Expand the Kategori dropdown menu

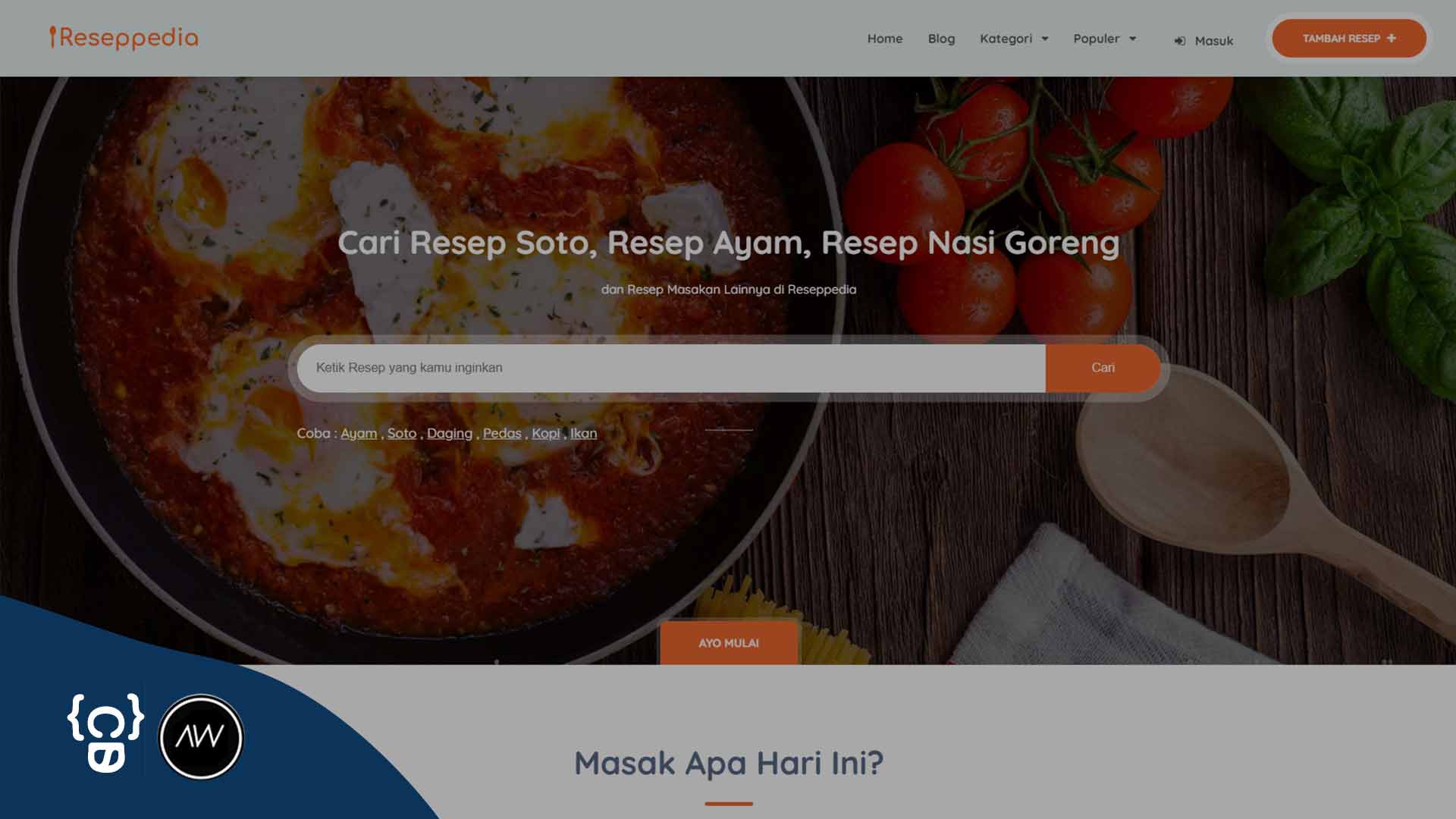coord(1013,38)
